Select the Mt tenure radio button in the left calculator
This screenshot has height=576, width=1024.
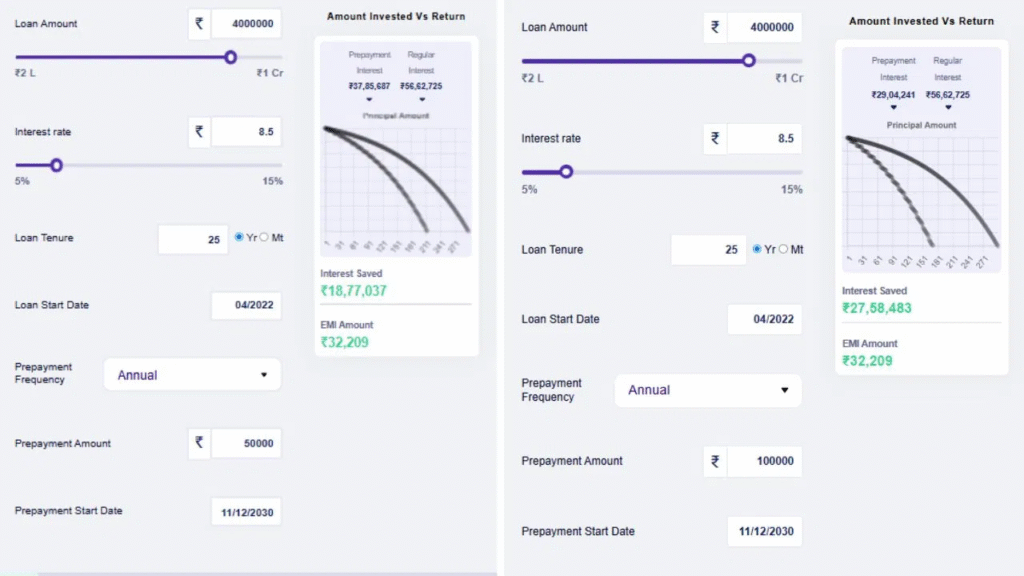pos(264,238)
